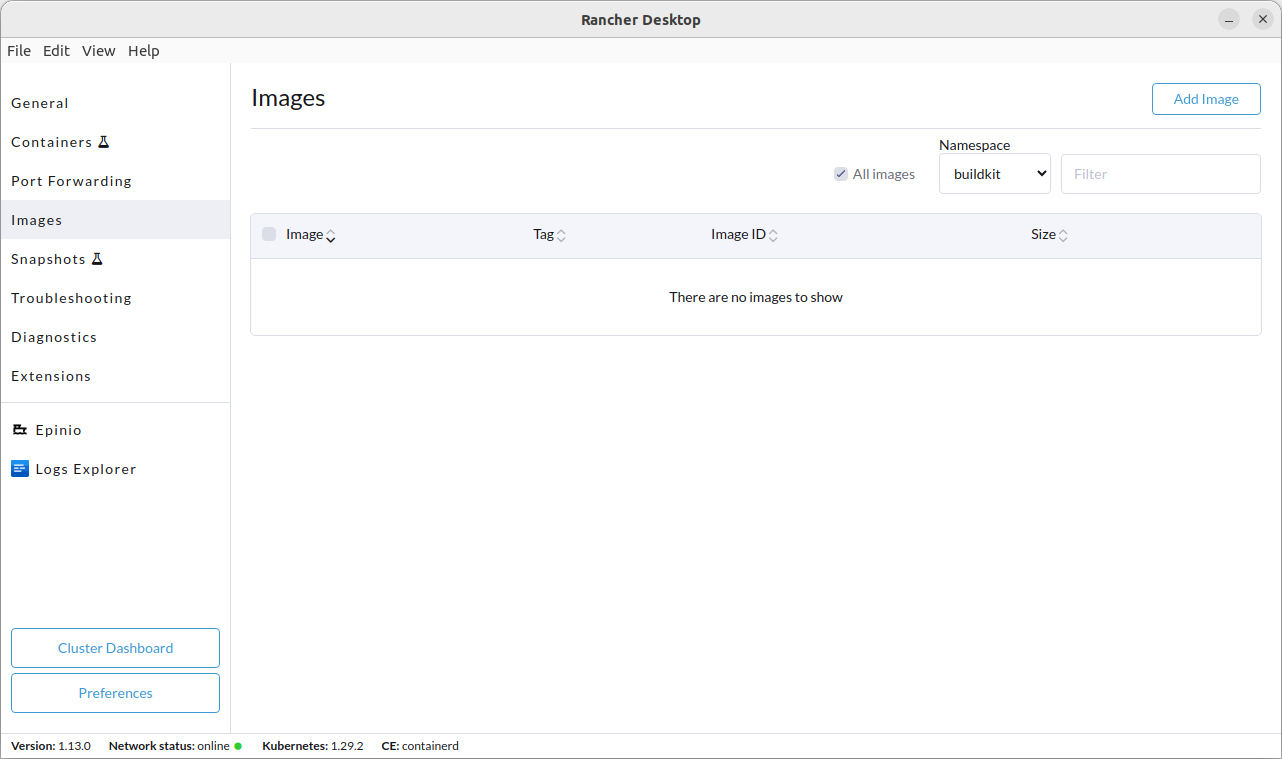Open the Extensions page
This screenshot has height=759, width=1282.
coord(115,376)
